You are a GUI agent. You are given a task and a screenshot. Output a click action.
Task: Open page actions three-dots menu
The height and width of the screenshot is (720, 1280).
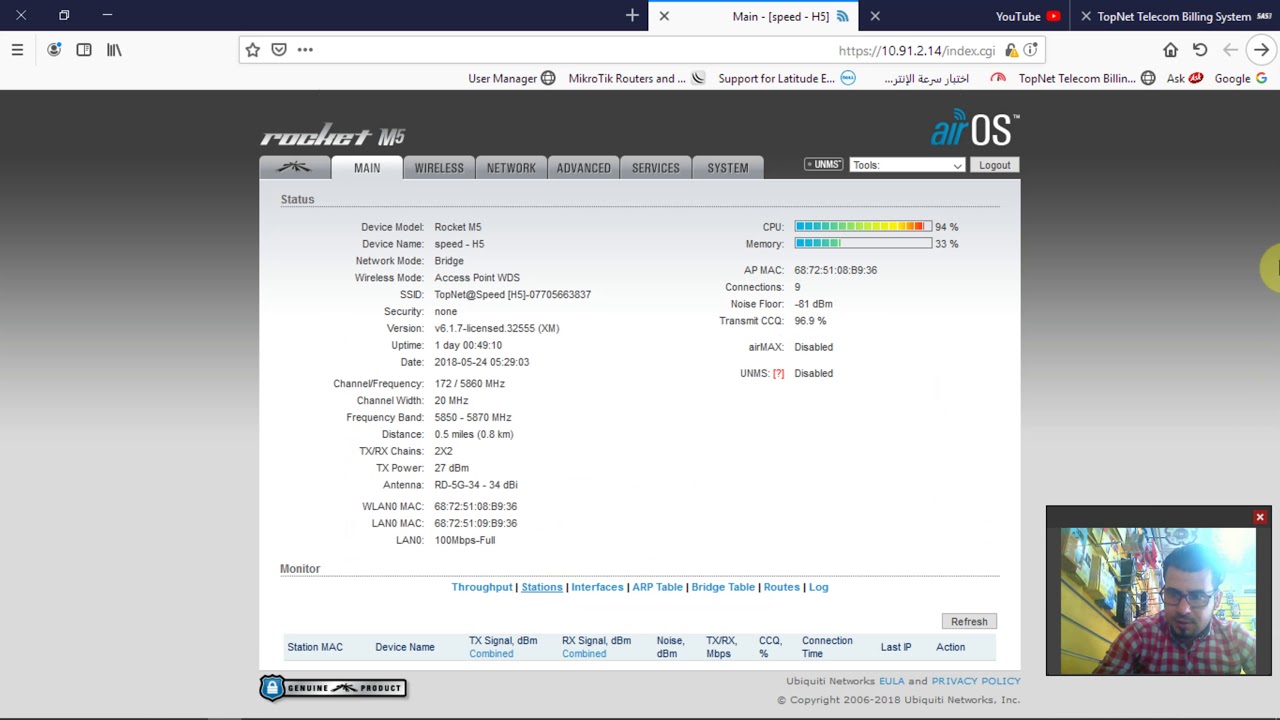click(x=305, y=50)
